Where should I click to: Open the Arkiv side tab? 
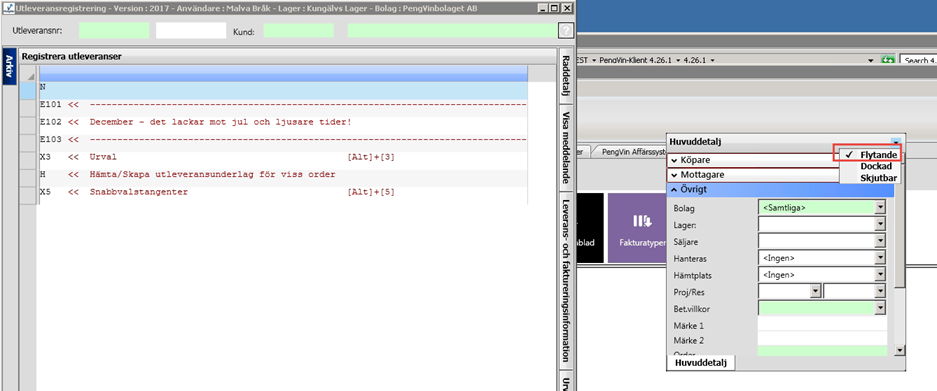[9, 66]
